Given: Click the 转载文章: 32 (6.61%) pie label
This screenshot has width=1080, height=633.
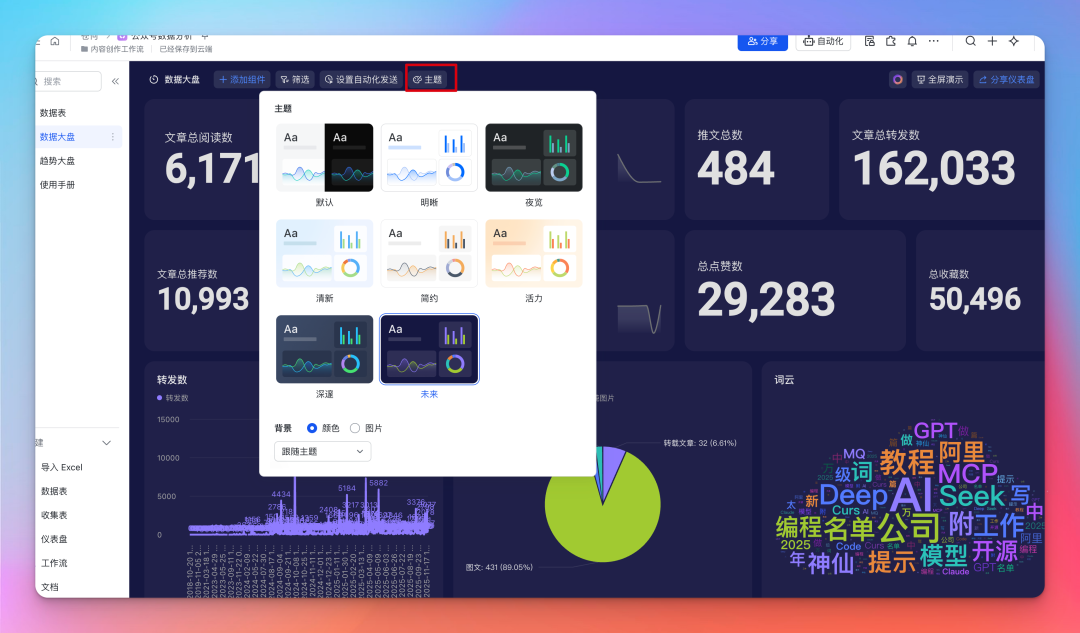Looking at the screenshot, I should pyautogui.click(x=700, y=443).
